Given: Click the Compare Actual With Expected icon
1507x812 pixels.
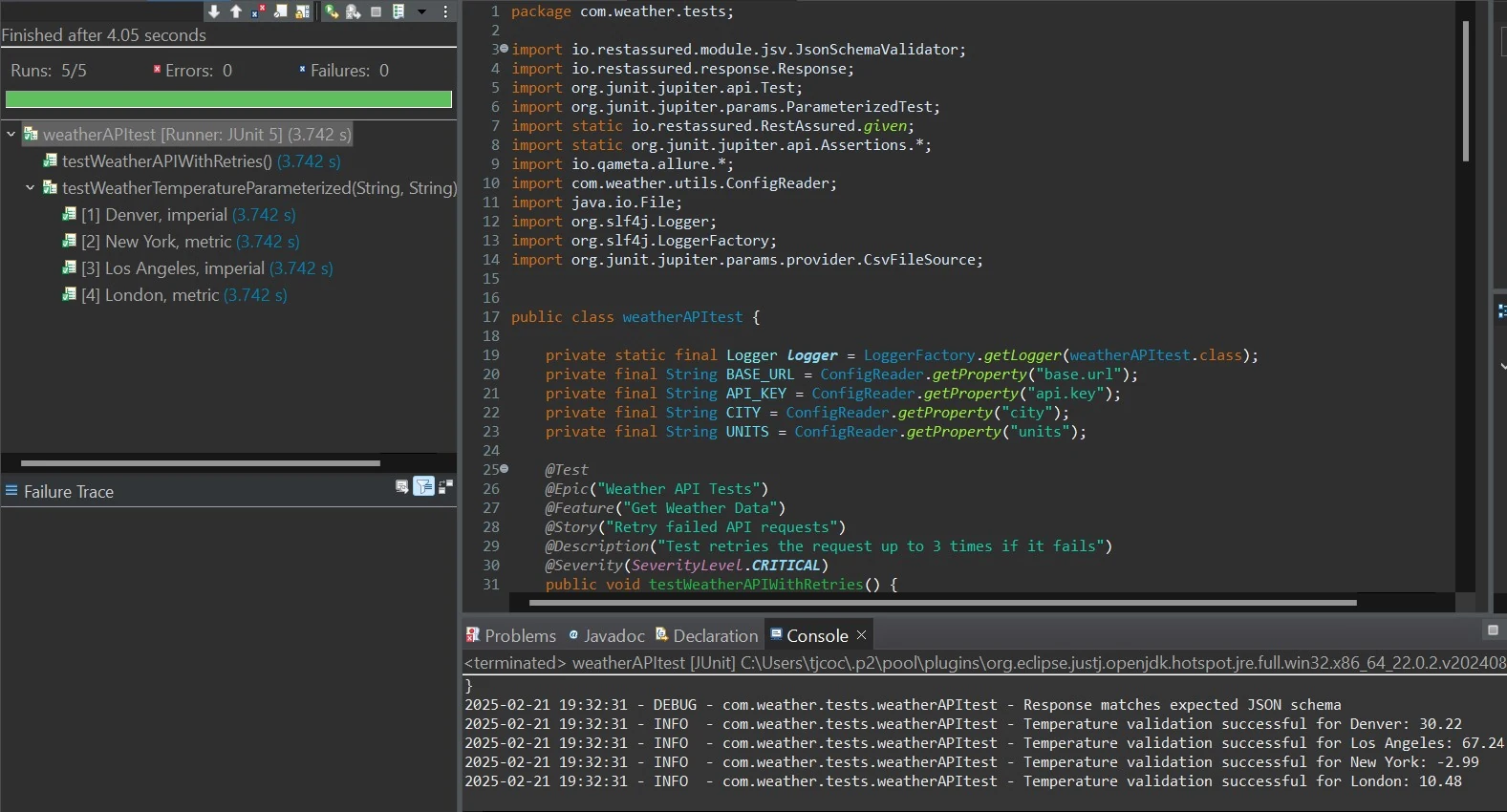Looking at the screenshot, I should pos(445,486).
